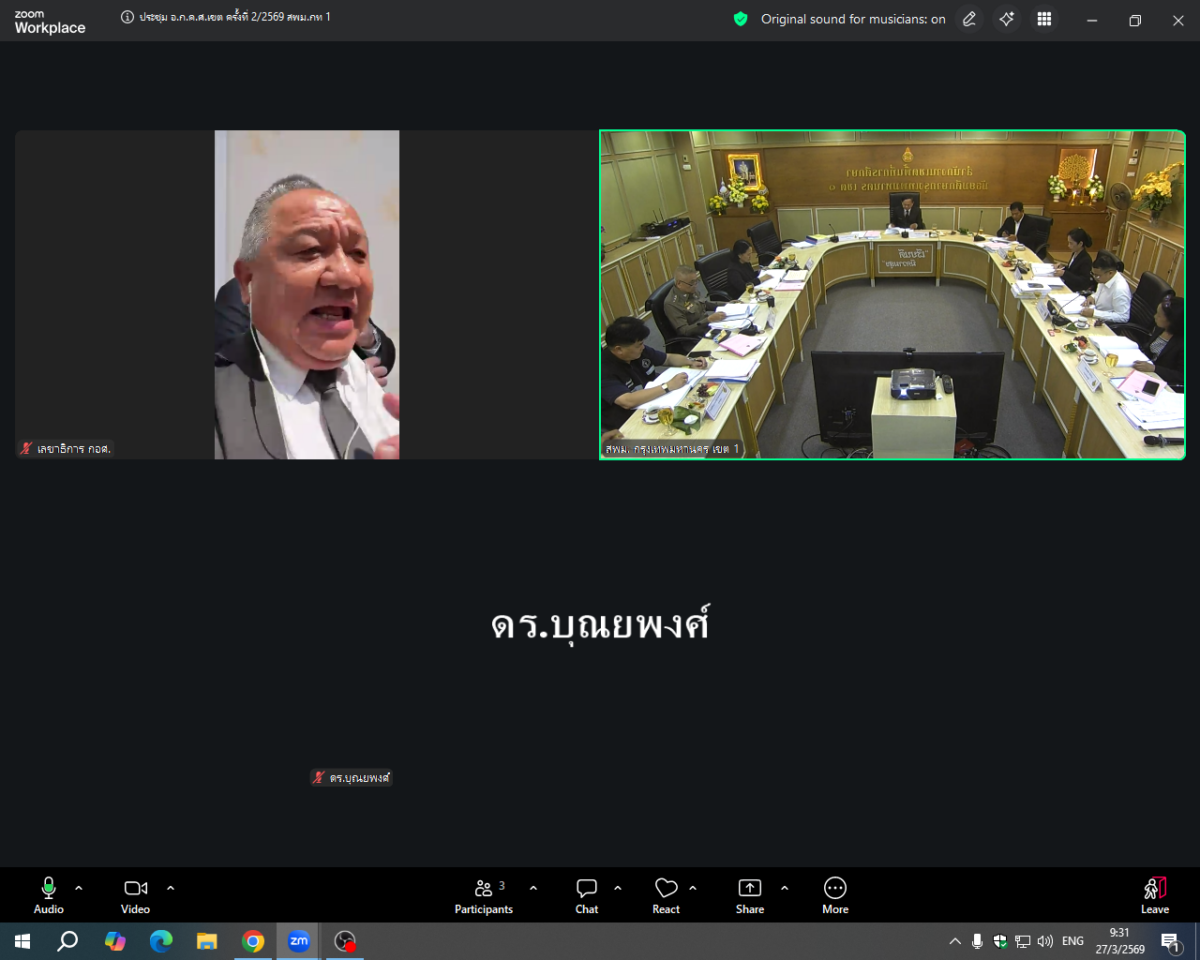1200x960 pixels.
Task: Open Google Chrome from the taskbar
Action: pos(253,941)
